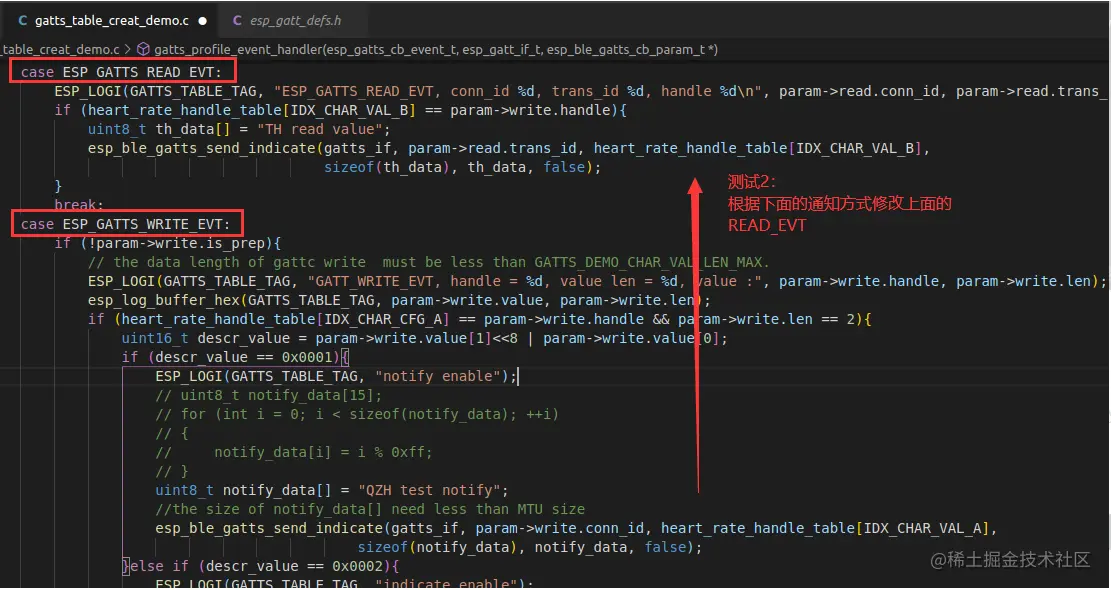The width and height of the screenshot is (1111, 590).
Task: Click the line 'case ESP_GATTS_WRITE_EVT:'
Action: coord(125,225)
